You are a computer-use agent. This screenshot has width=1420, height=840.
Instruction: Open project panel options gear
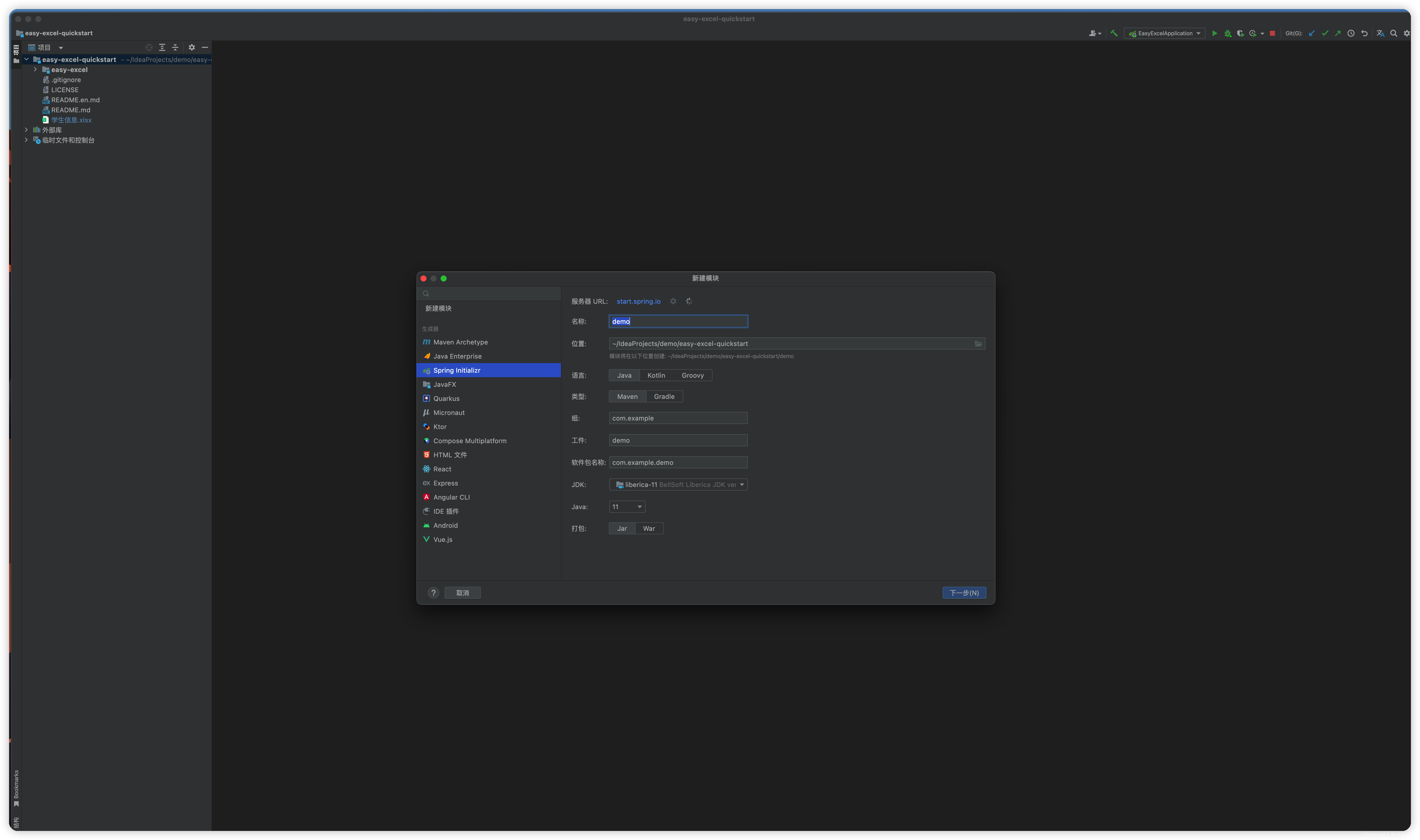[x=191, y=48]
